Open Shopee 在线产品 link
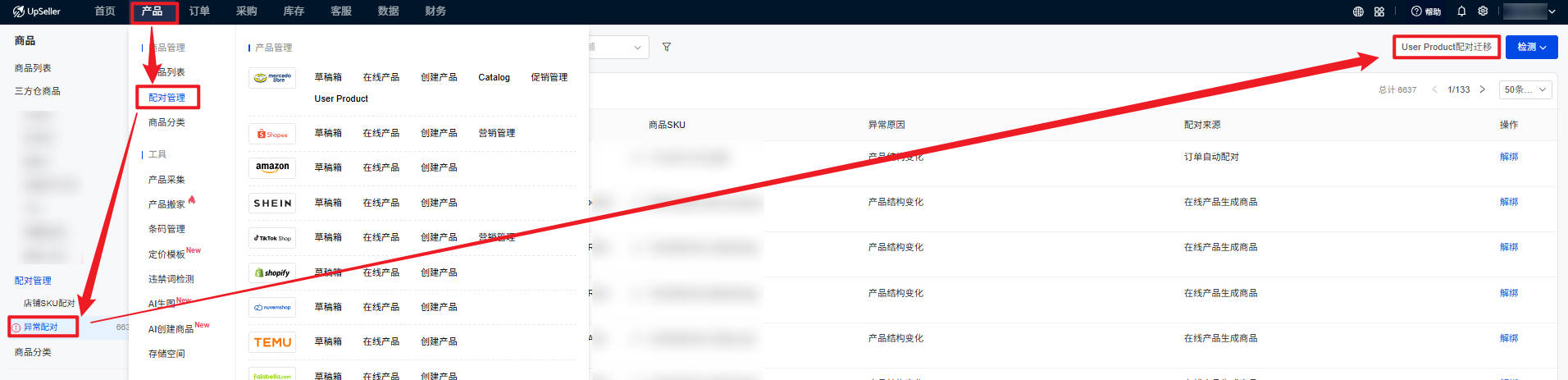This screenshot has height=380, width=1568. [x=381, y=133]
